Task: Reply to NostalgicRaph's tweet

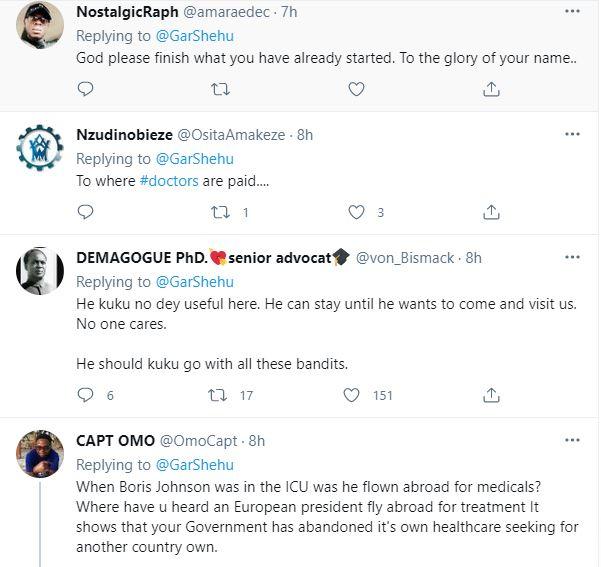Action: pyautogui.click(x=86, y=89)
